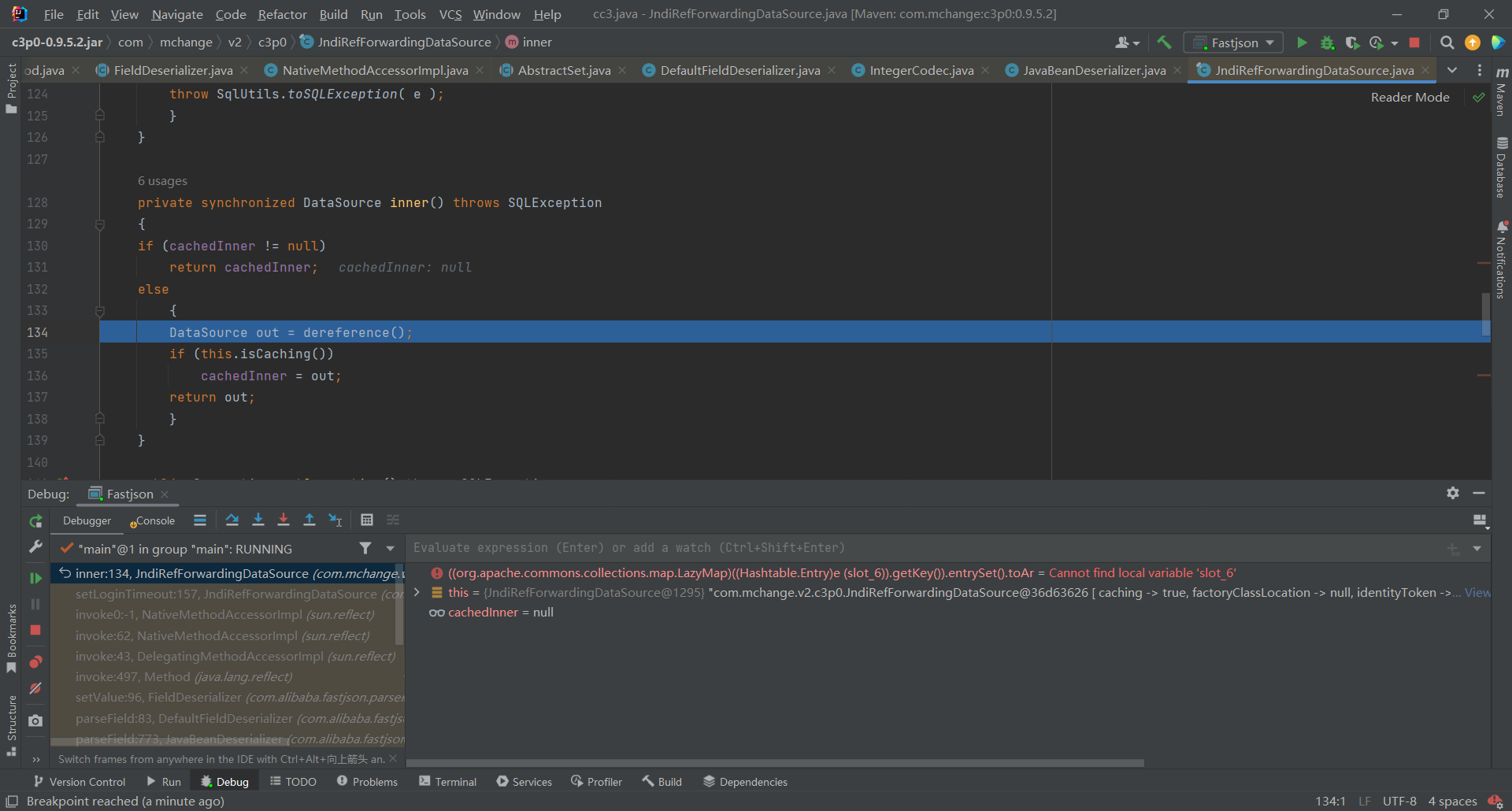The width and height of the screenshot is (1512, 811).
Task: Expand the 'this' variable node
Action: click(417, 593)
